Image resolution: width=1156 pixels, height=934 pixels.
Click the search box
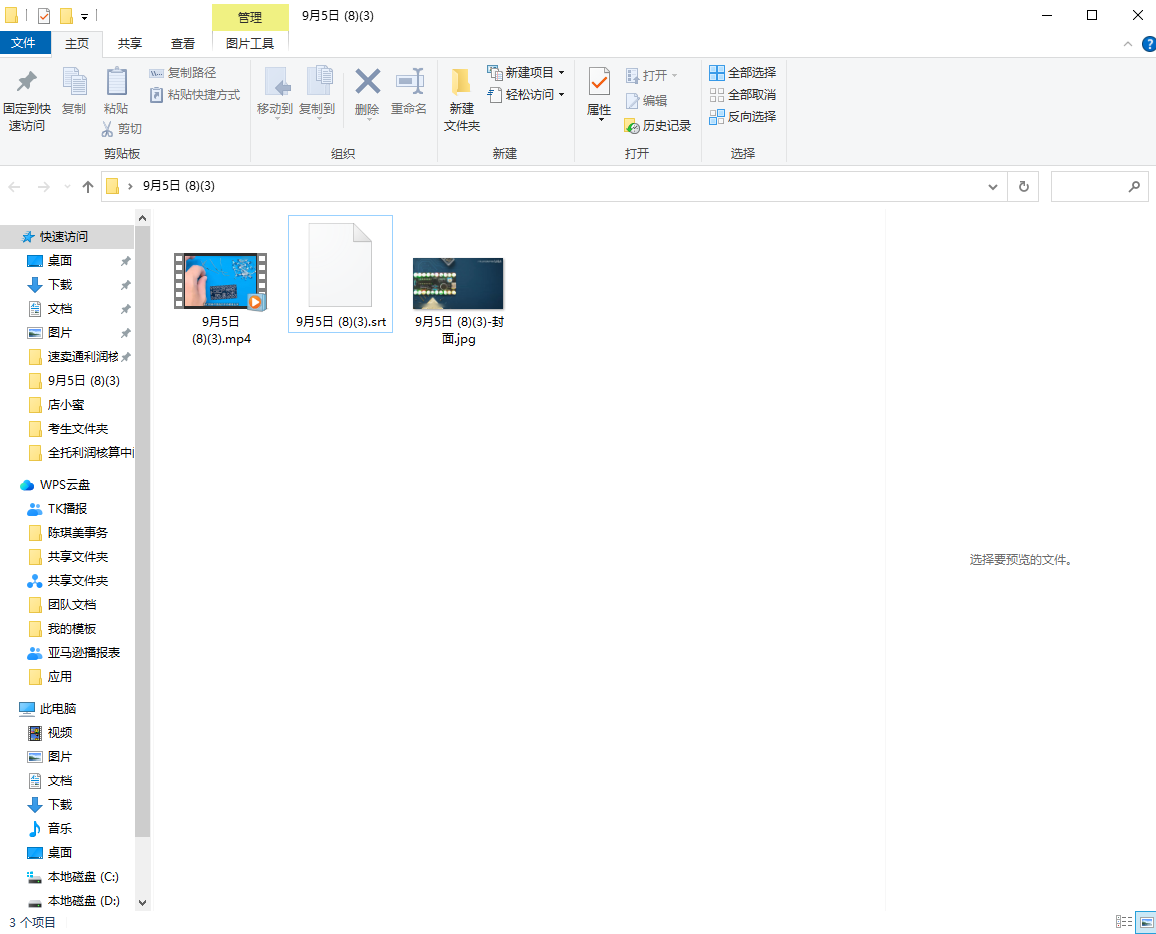point(1099,187)
